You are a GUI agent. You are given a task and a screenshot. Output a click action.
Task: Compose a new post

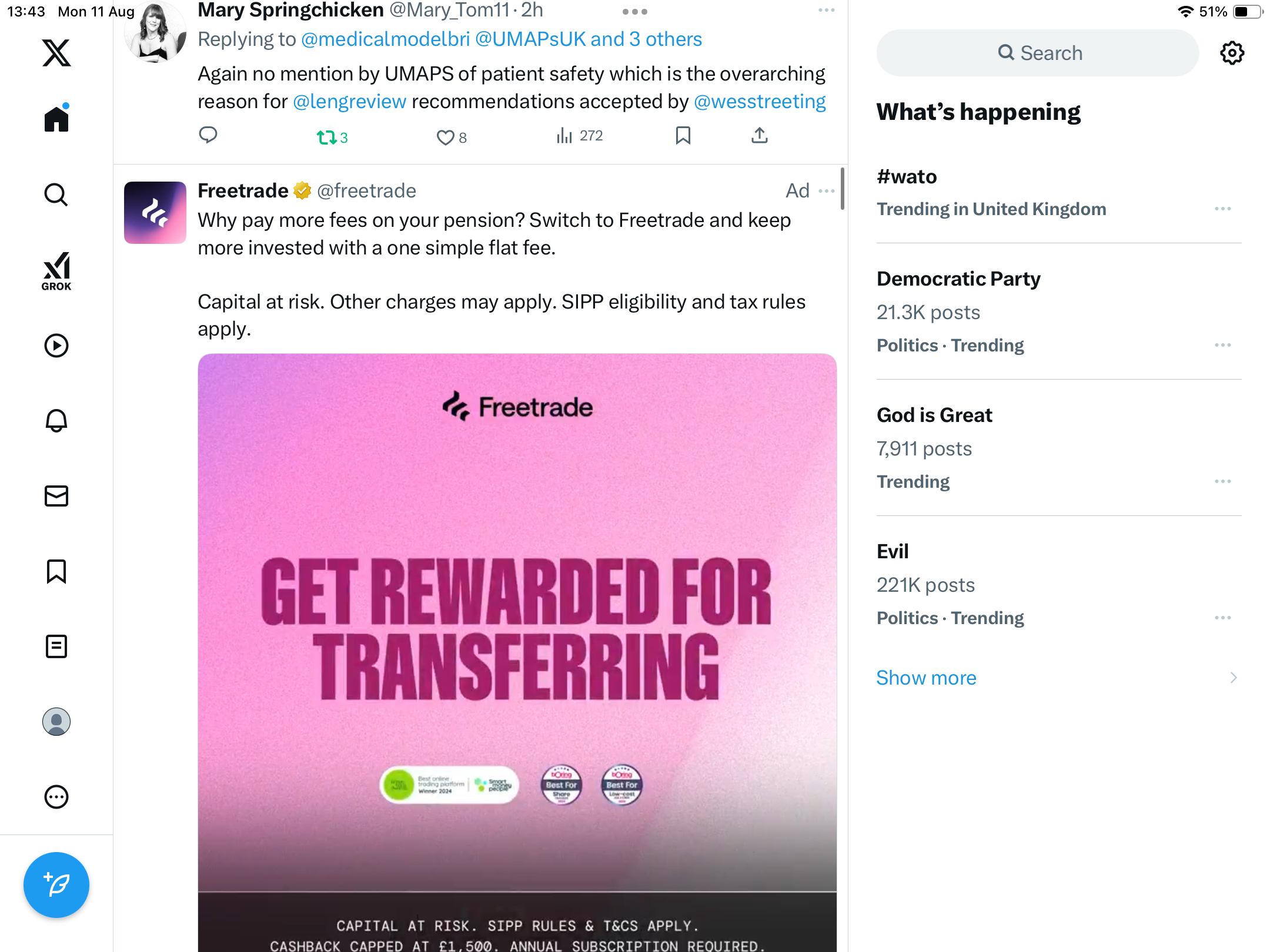pos(56,884)
